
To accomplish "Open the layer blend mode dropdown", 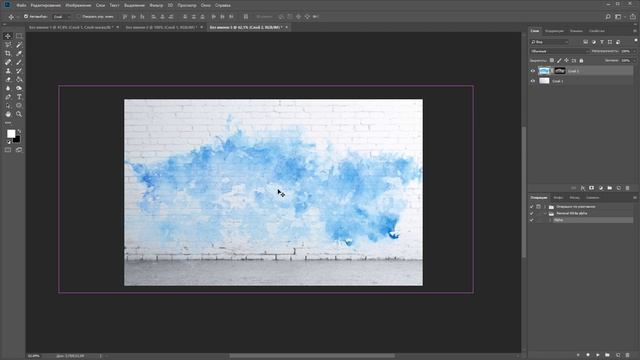I will click(x=560, y=51).
